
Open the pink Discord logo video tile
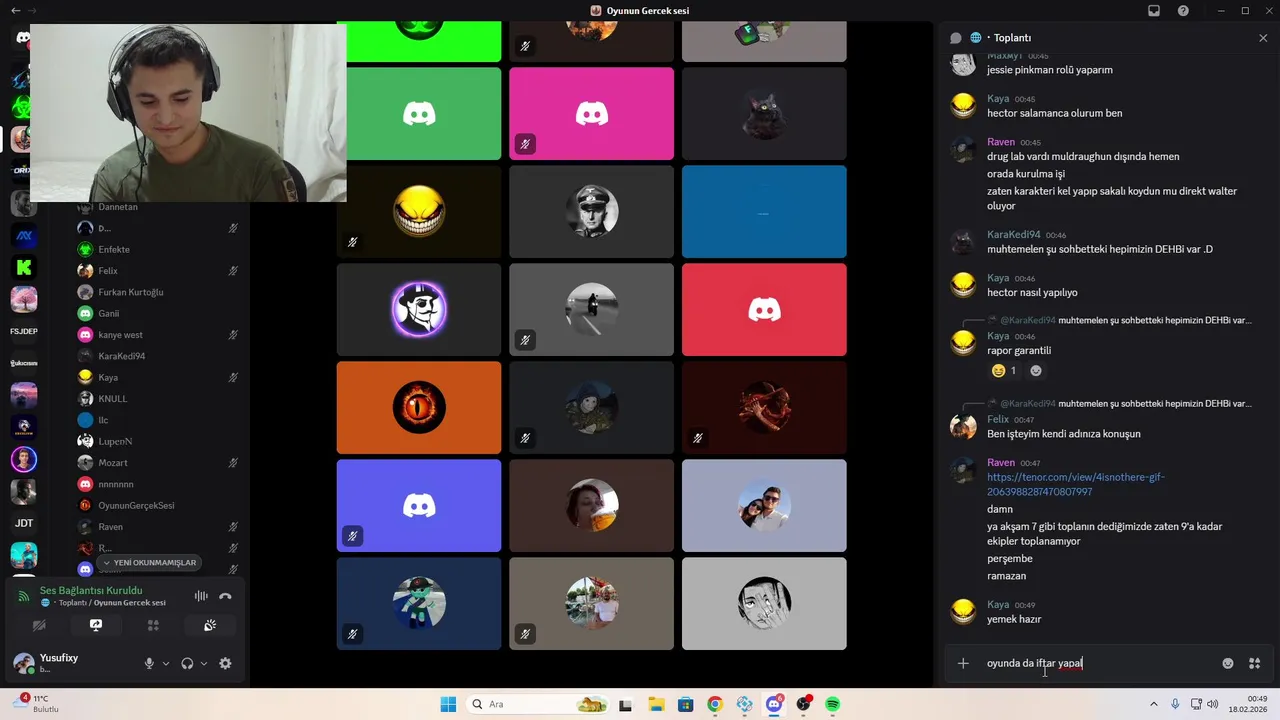[591, 113]
